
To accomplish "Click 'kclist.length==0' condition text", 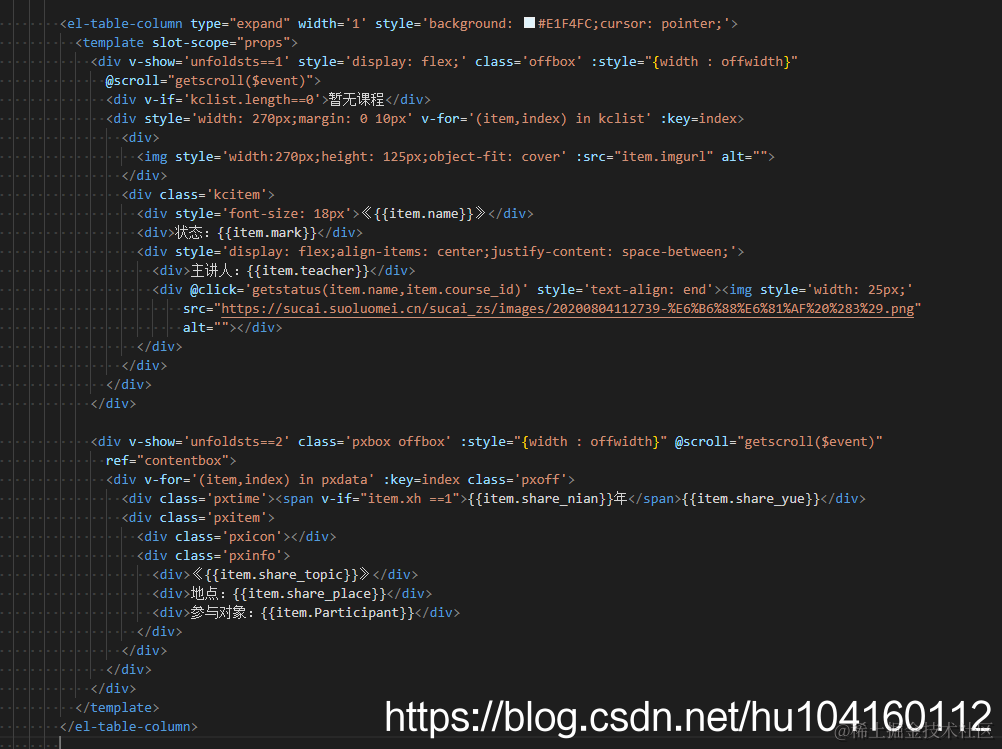I will [x=252, y=100].
